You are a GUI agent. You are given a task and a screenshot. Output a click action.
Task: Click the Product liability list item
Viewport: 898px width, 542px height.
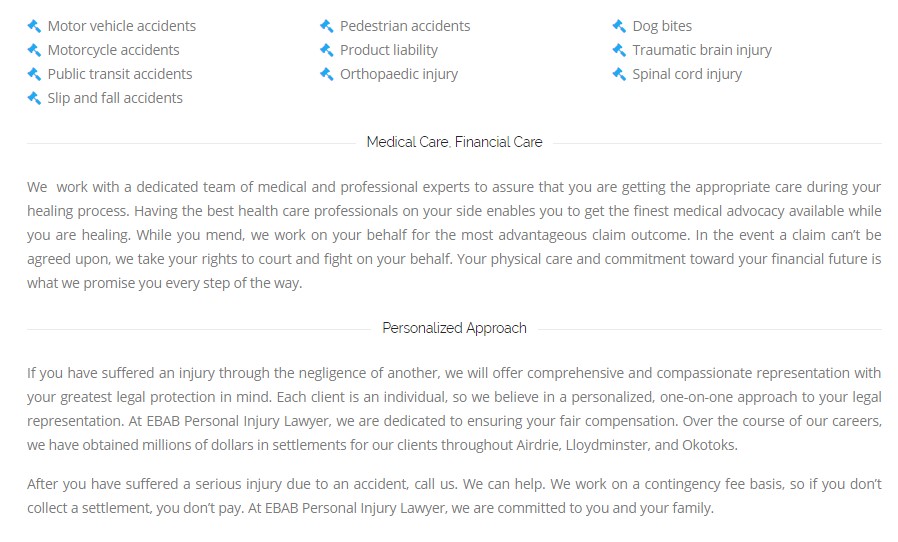[389, 50]
